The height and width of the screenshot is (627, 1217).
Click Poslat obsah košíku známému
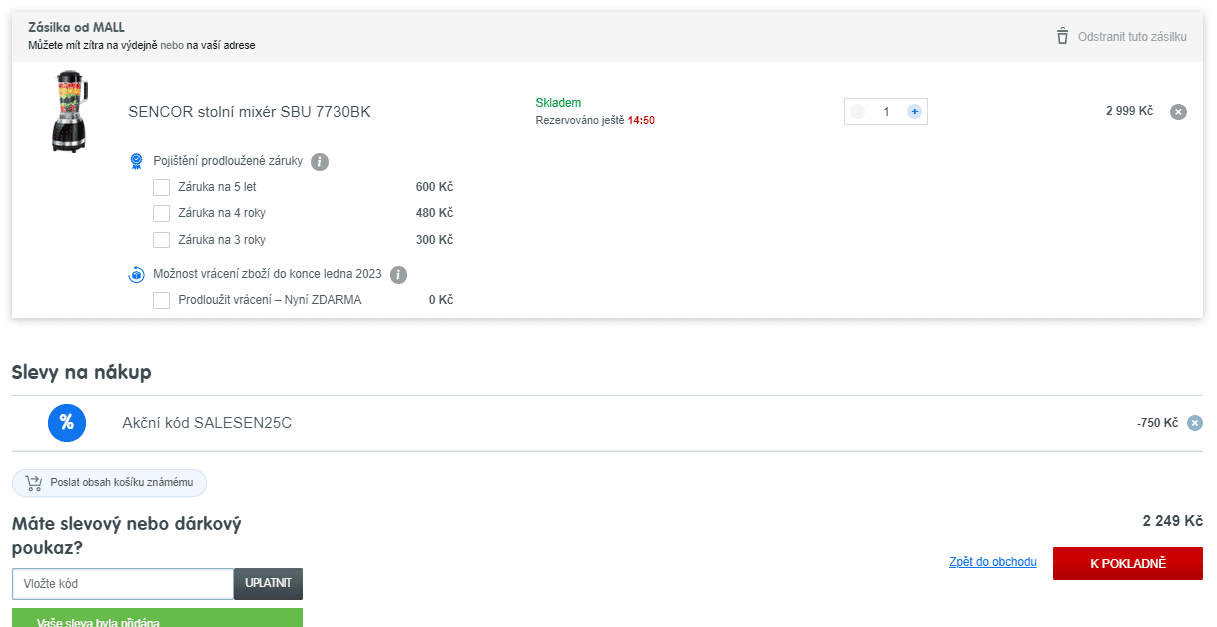point(109,483)
